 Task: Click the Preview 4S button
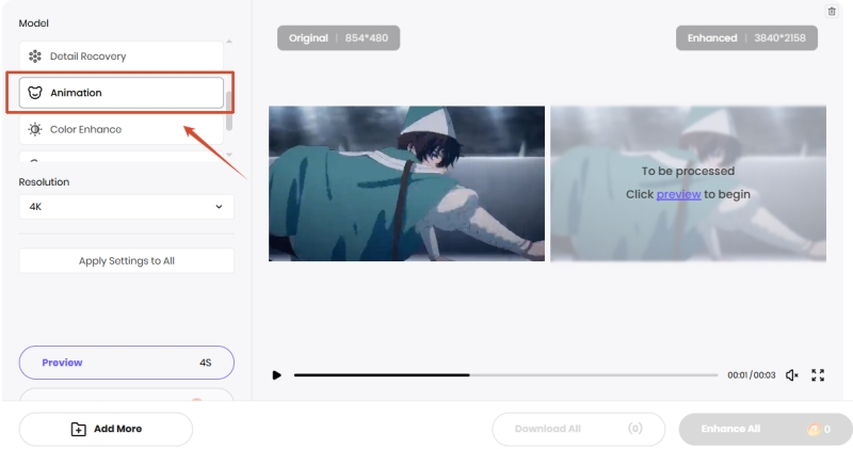click(x=126, y=362)
